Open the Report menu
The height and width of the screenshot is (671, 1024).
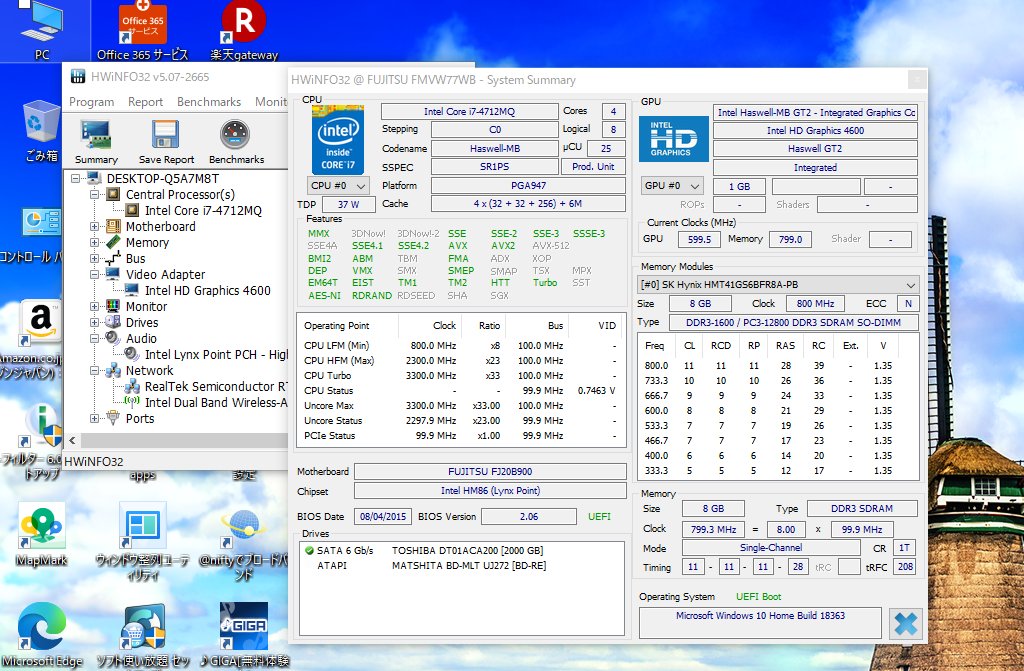pos(145,102)
